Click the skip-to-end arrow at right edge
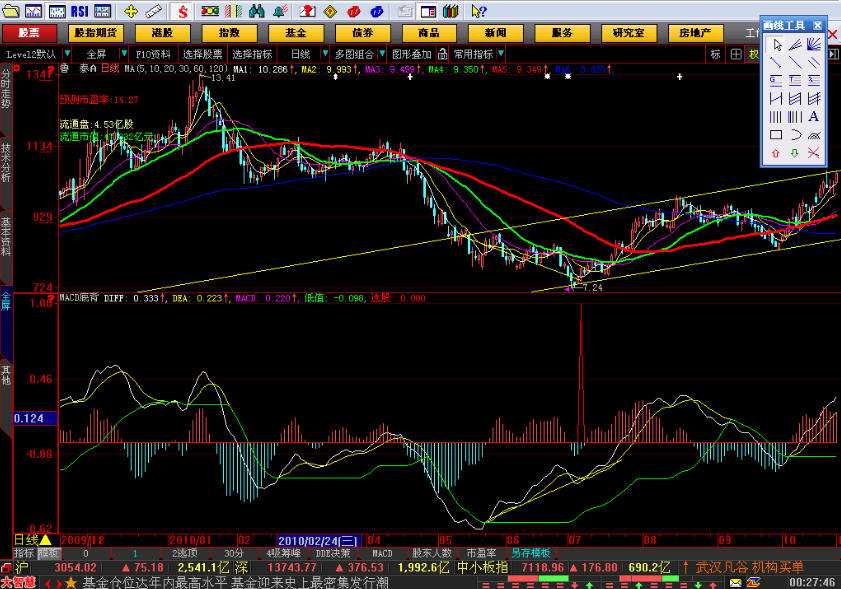Viewport: 841px width, 589px height. coord(833,54)
